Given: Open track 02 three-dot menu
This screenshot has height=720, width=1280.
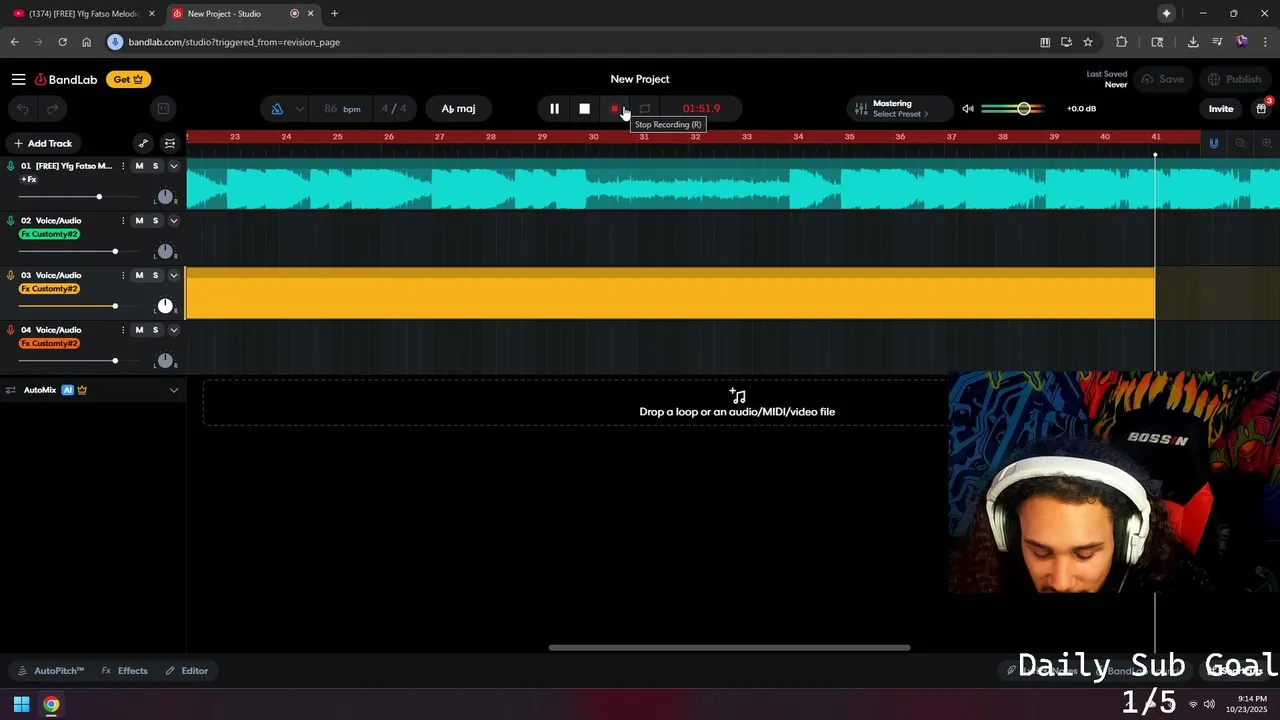Looking at the screenshot, I should point(123,220).
